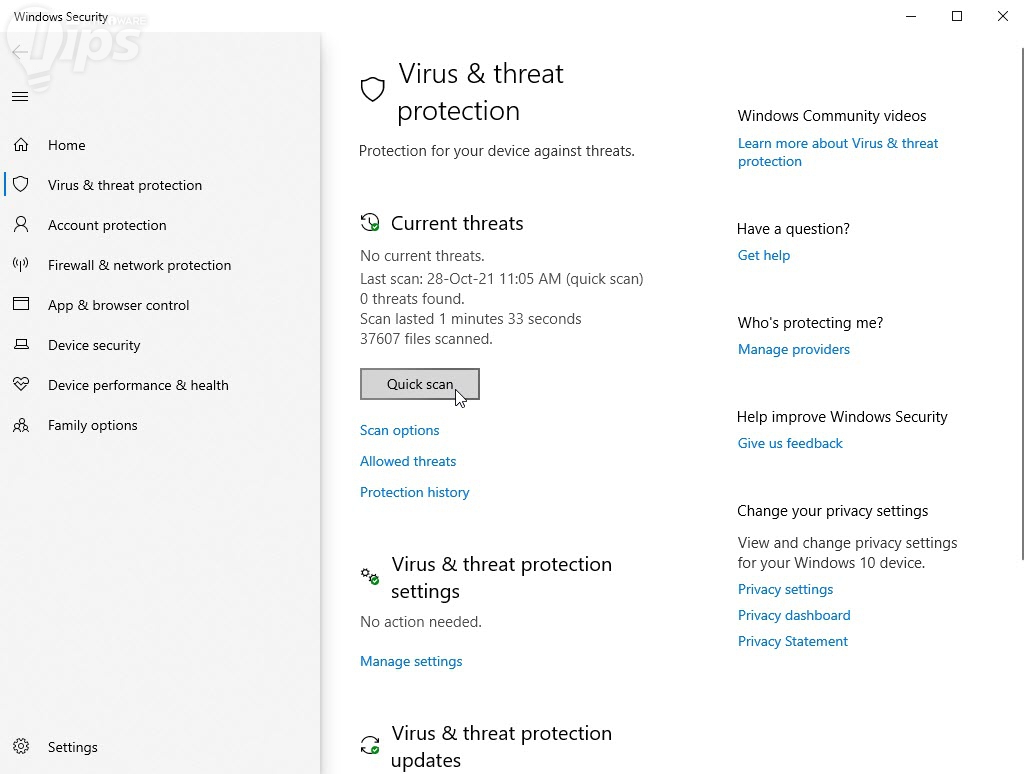Image resolution: width=1026 pixels, height=774 pixels.
Task: Open Protection history
Action: [x=414, y=492]
